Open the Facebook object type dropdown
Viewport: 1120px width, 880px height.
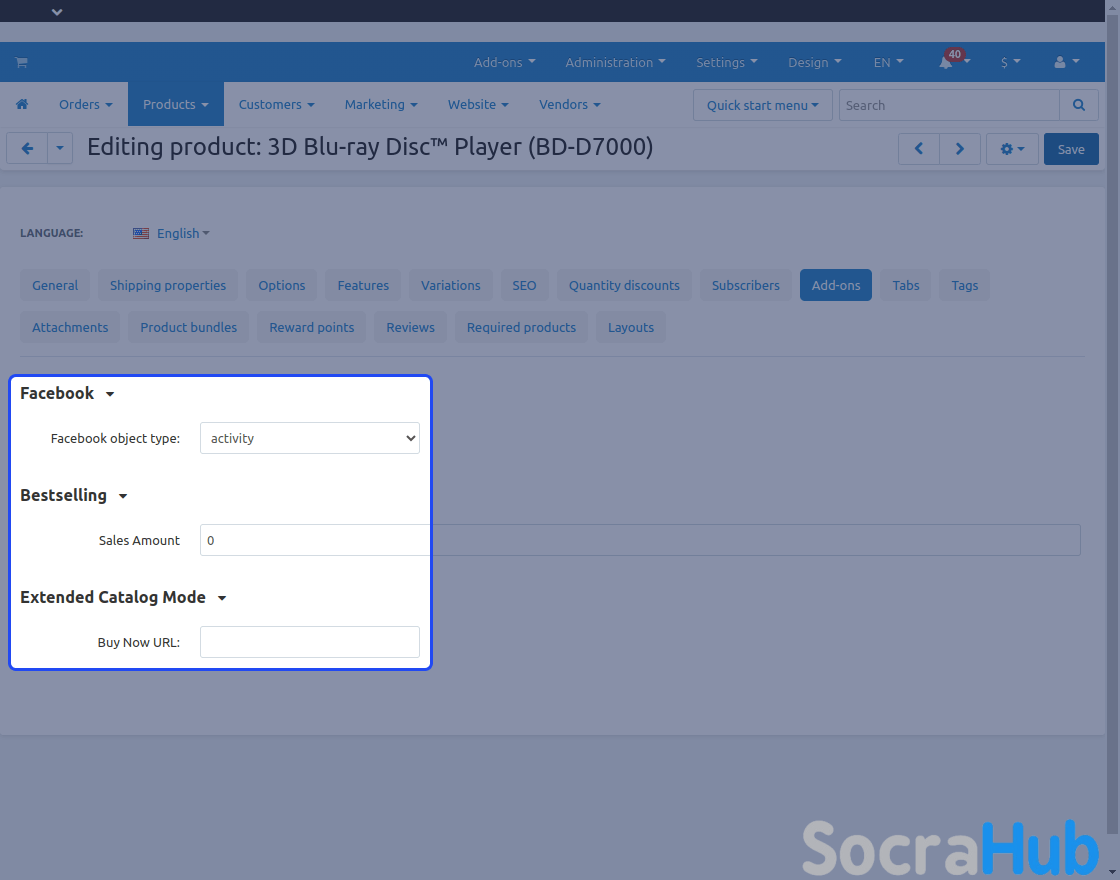[x=310, y=438]
